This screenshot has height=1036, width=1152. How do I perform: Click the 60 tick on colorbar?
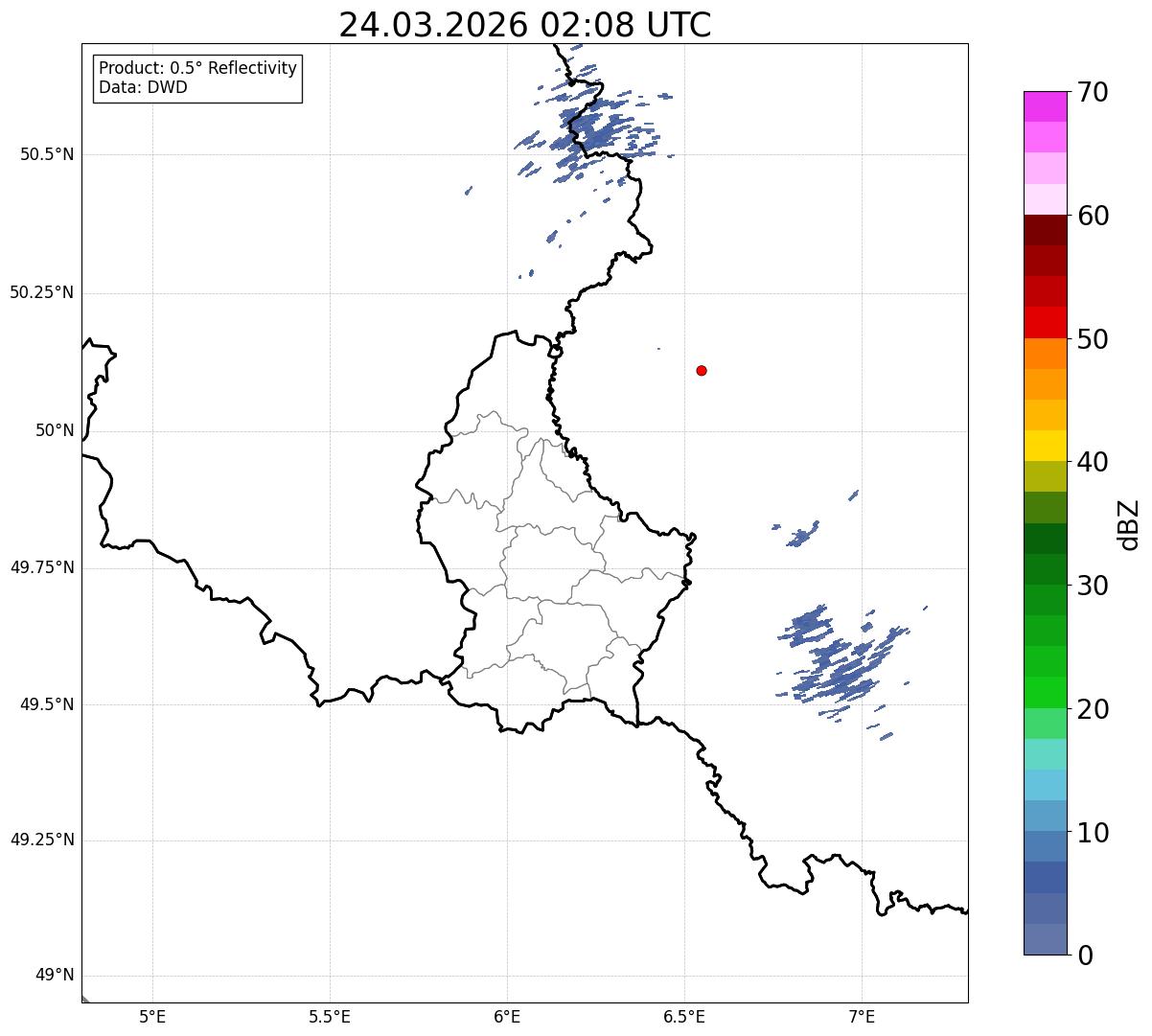1094,216
